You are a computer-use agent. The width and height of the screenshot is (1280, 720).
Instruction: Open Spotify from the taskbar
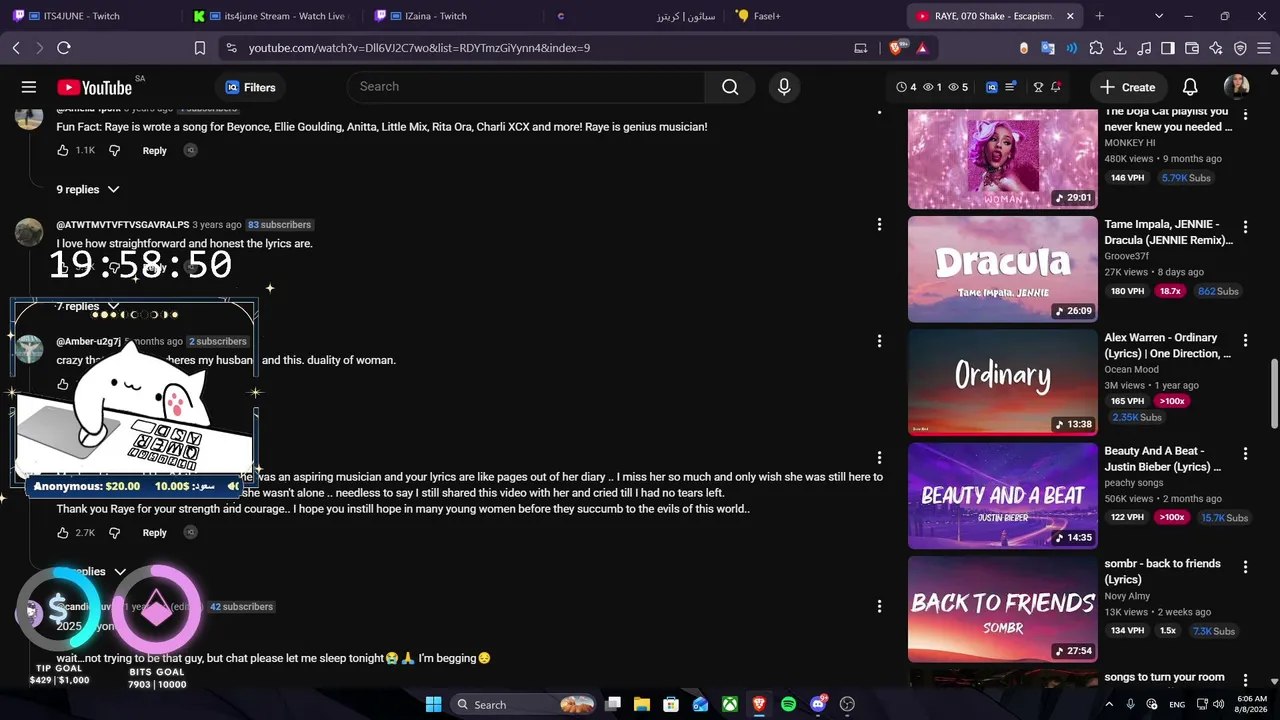point(788,704)
